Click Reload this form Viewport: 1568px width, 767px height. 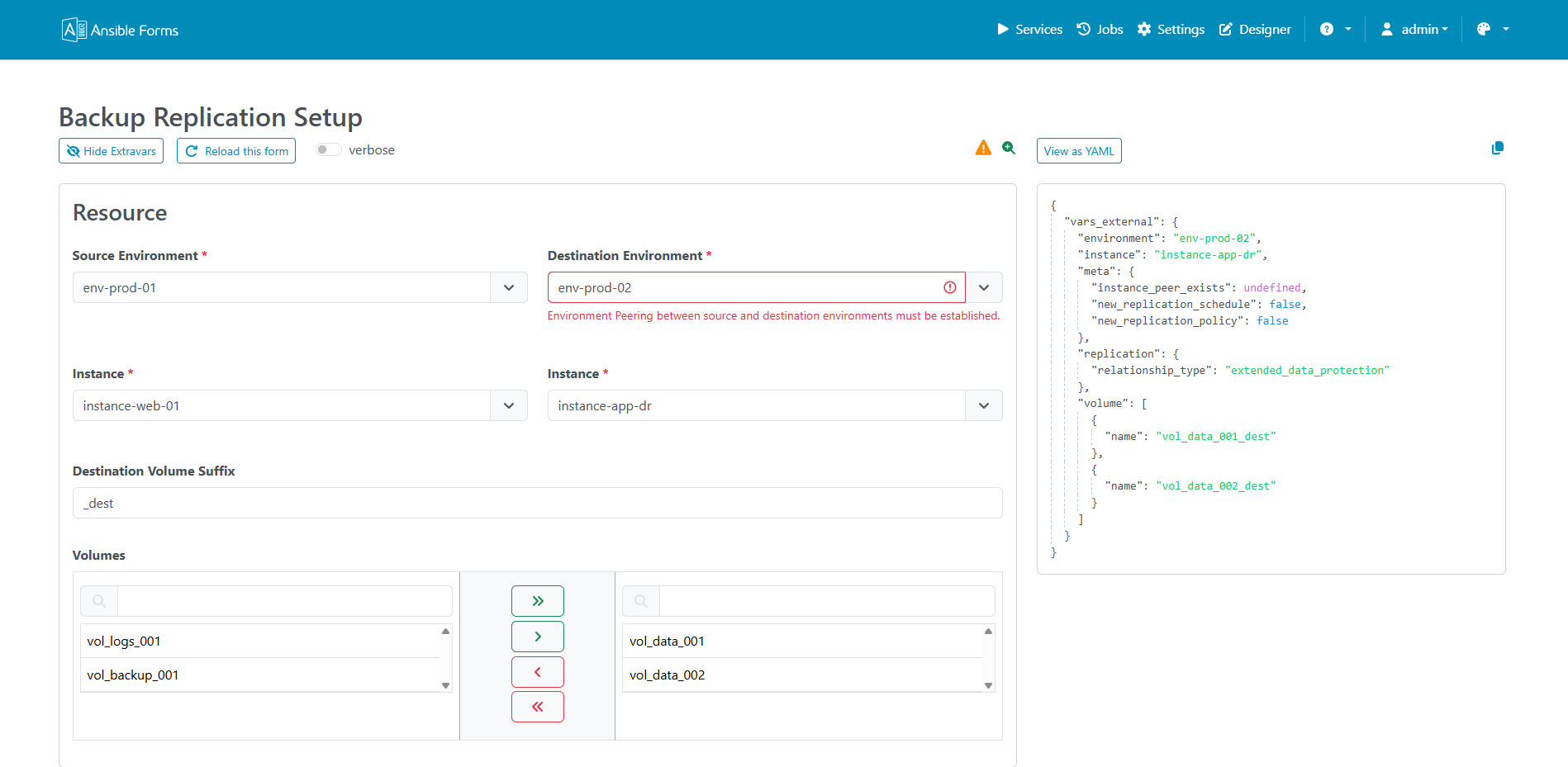pyautogui.click(x=236, y=150)
